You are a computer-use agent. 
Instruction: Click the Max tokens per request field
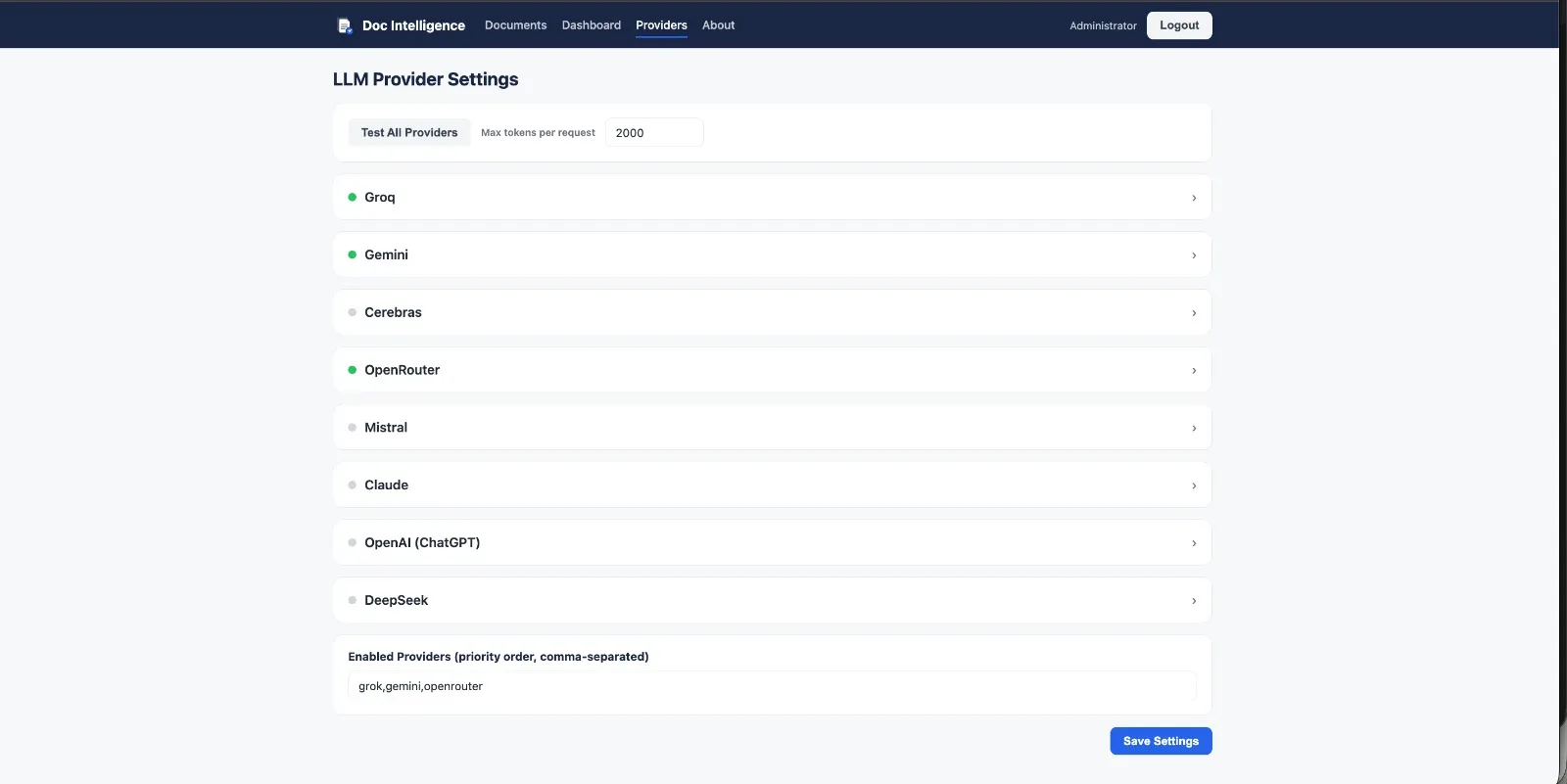(x=654, y=132)
